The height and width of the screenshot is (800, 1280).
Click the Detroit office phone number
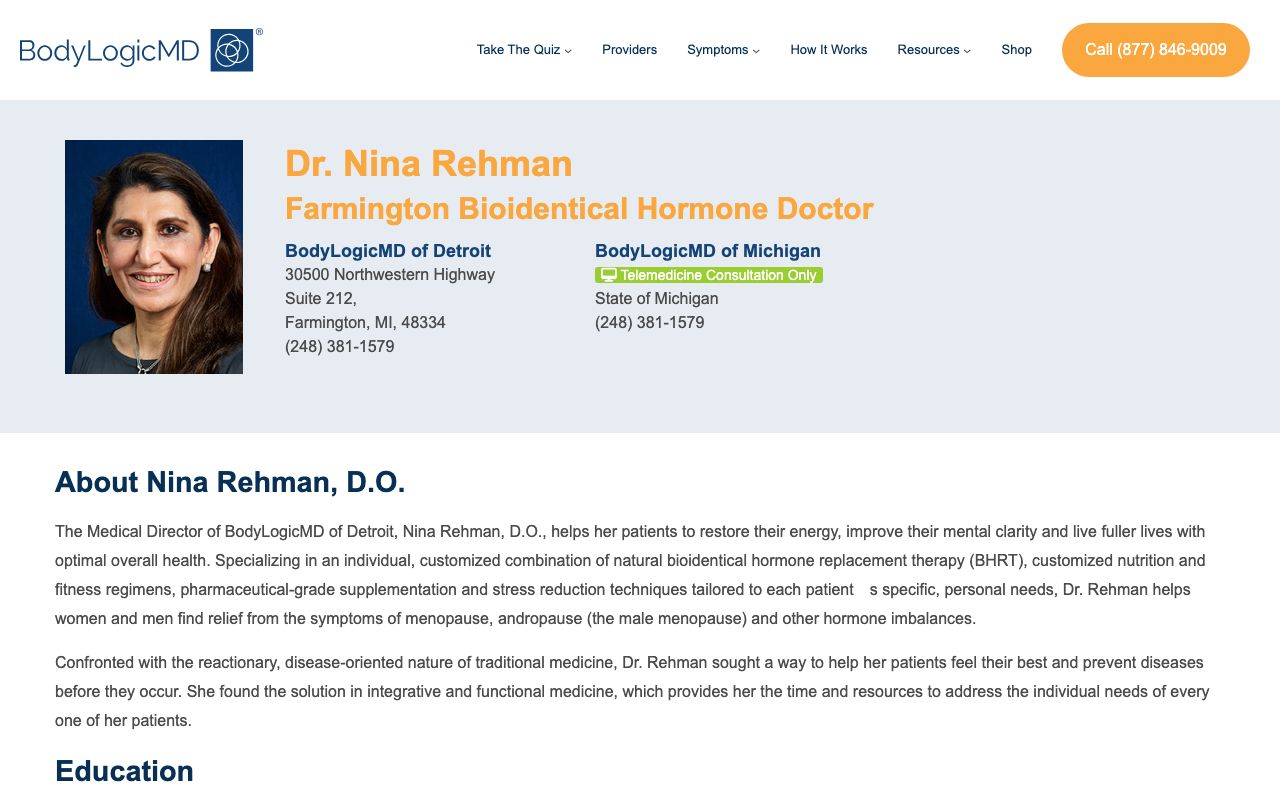click(x=339, y=346)
